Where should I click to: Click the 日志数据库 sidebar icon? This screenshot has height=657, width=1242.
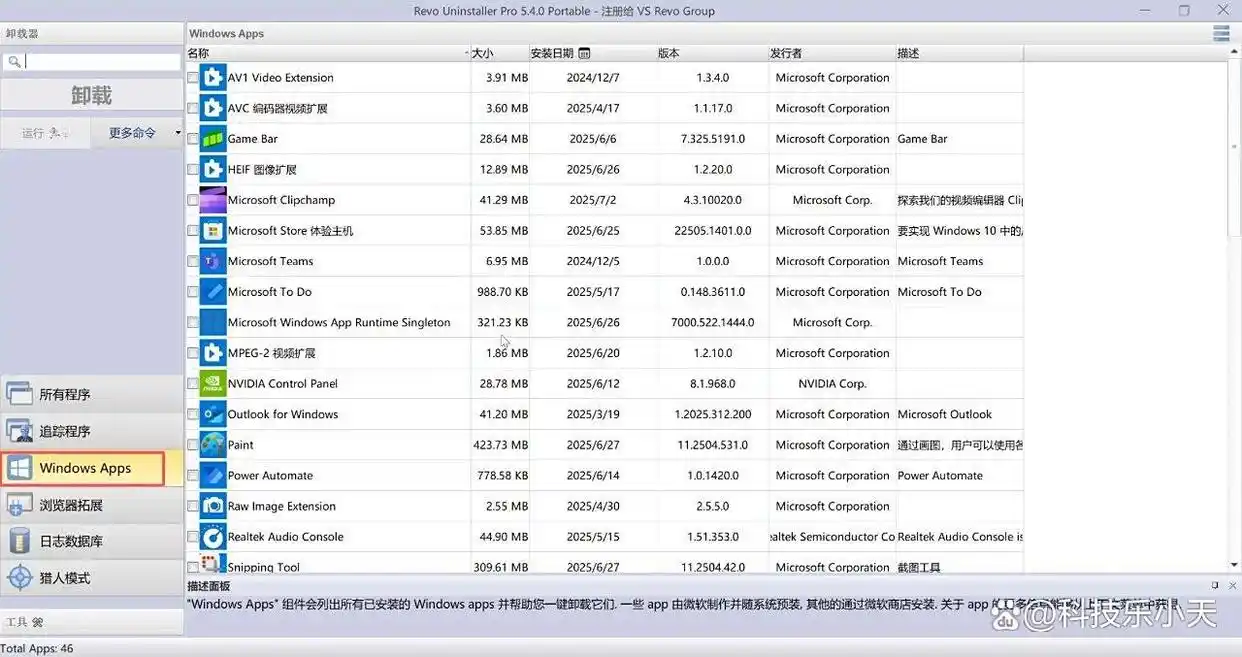pyautogui.click(x=19, y=541)
